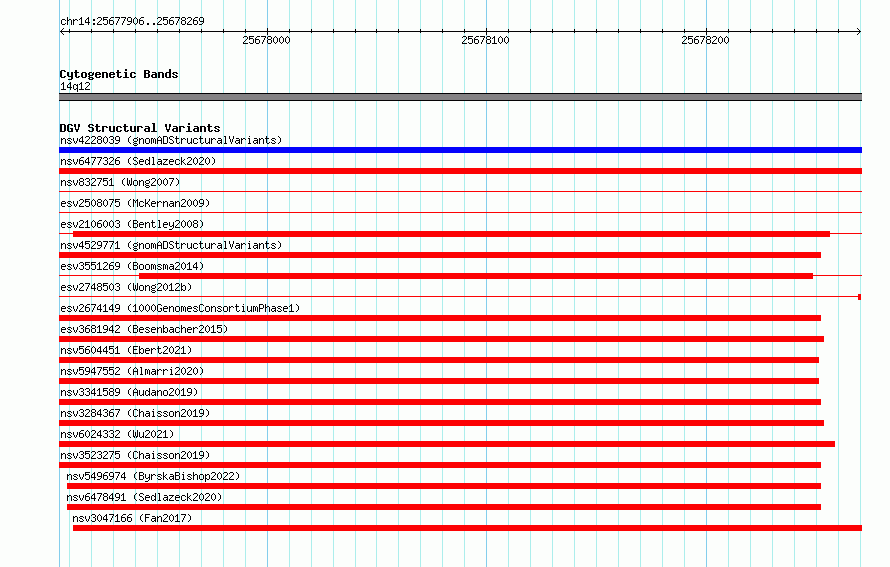The image size is (890, 567).
Task: Click the 14q12 band label
Action: tap(75, 86)
